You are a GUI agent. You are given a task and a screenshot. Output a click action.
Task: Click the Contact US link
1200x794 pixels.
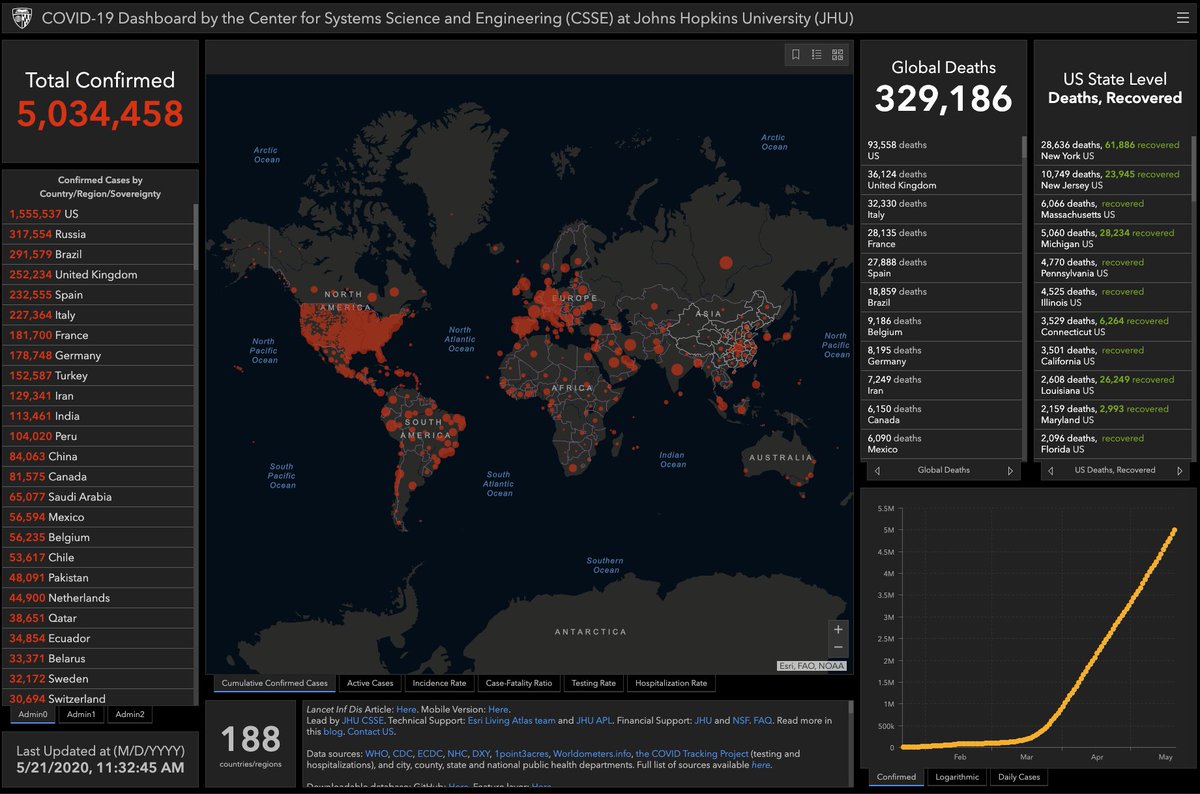370,732
